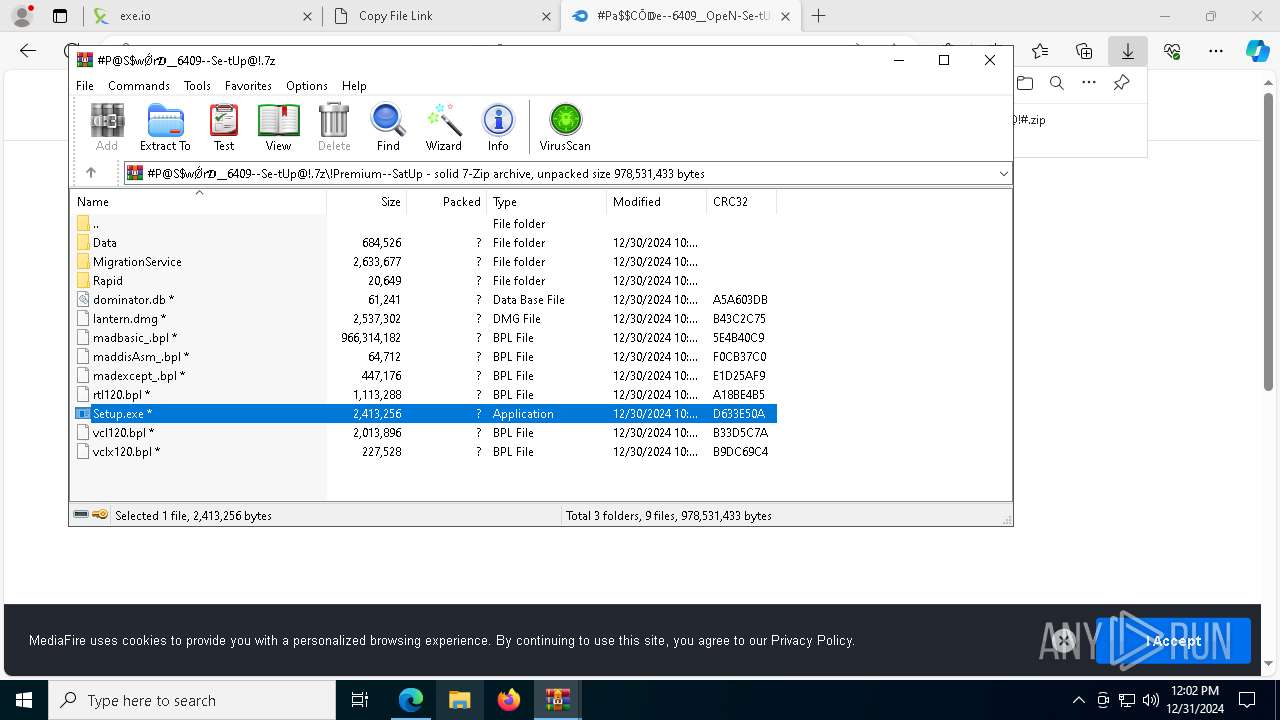Viewport: 1280px width, 720px height.
Task: Click the Extract To toolbar icon
Action: (x=165, y=127)
